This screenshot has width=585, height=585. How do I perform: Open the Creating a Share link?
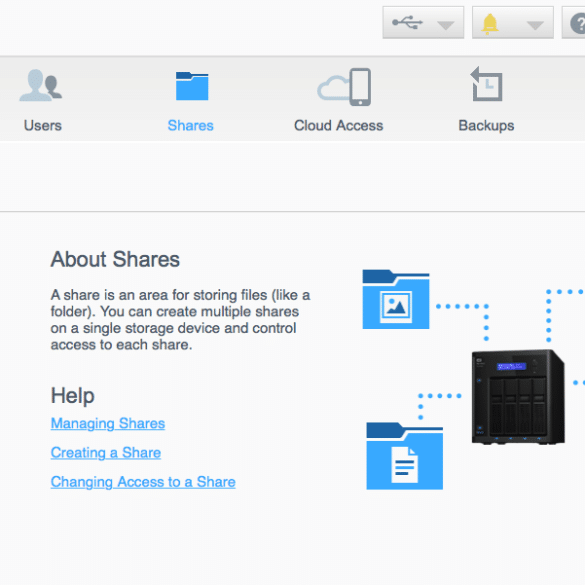(x=106, y=453)
